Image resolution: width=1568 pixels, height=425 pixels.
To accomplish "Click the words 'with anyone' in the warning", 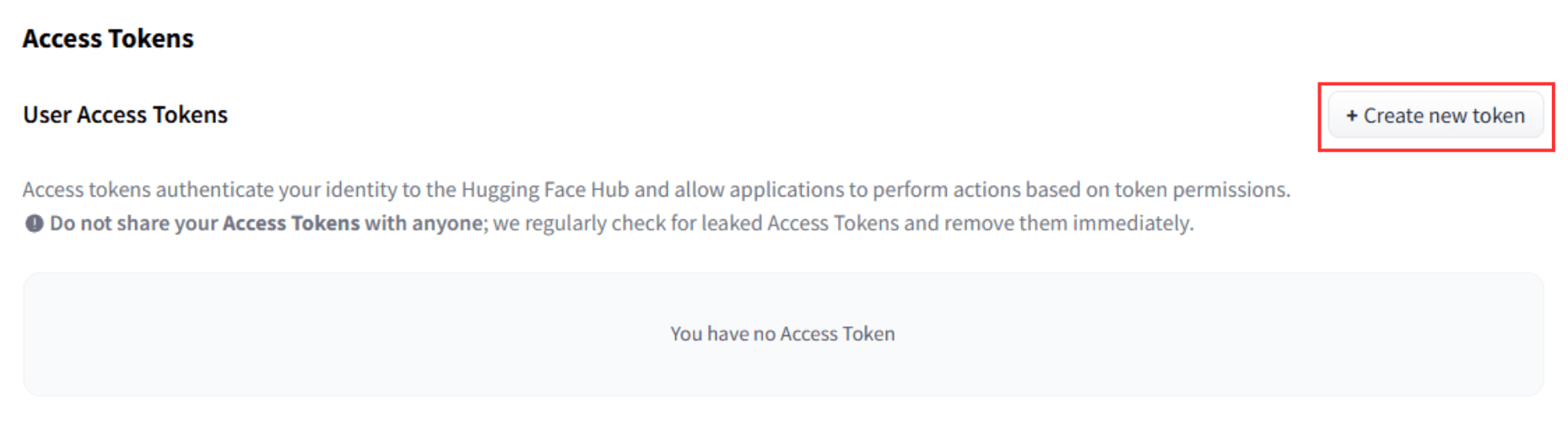I will point(424,223).
